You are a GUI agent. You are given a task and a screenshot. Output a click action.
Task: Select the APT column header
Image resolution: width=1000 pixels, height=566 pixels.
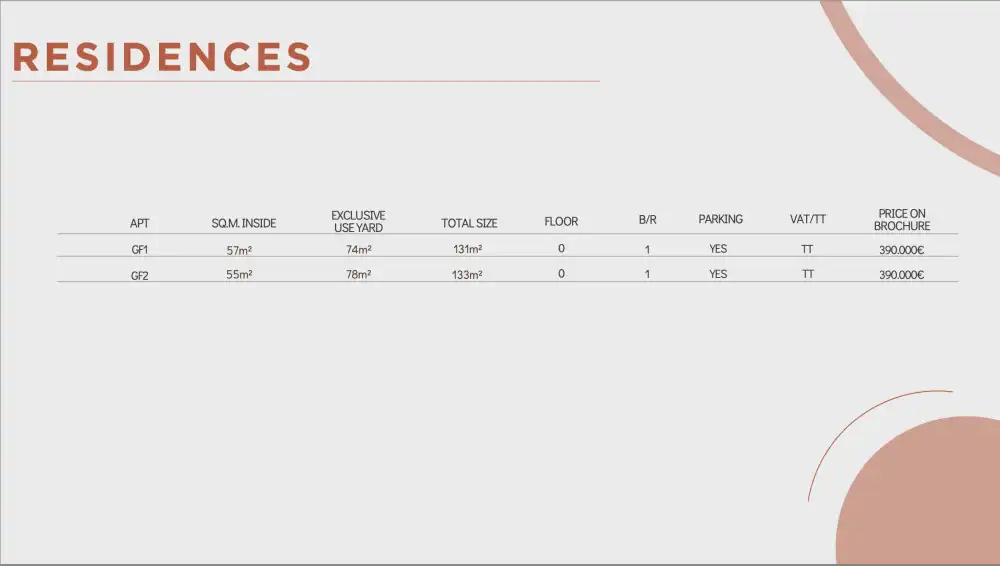[139, 223]
